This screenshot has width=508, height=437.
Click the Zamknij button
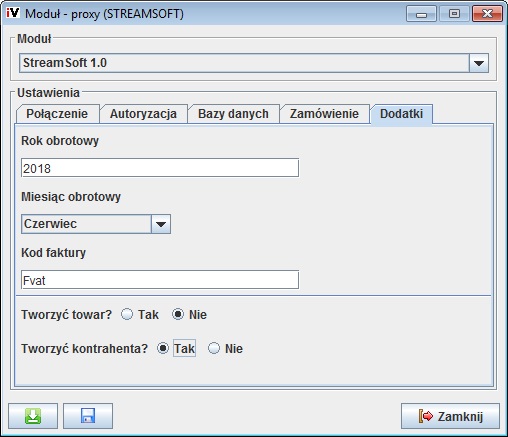[x=450, y=416]
